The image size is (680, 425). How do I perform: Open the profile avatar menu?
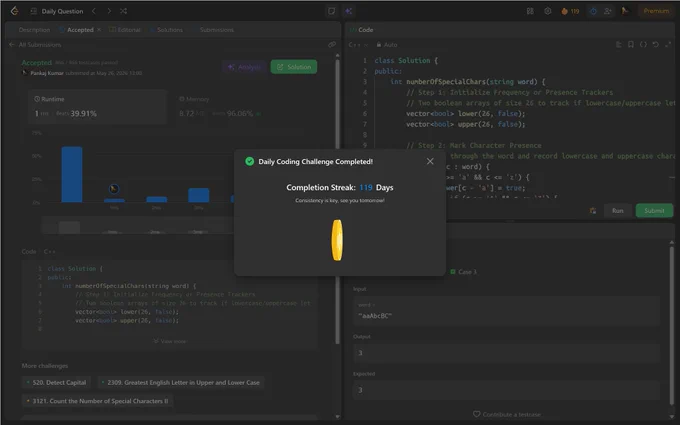pos(625,11)
